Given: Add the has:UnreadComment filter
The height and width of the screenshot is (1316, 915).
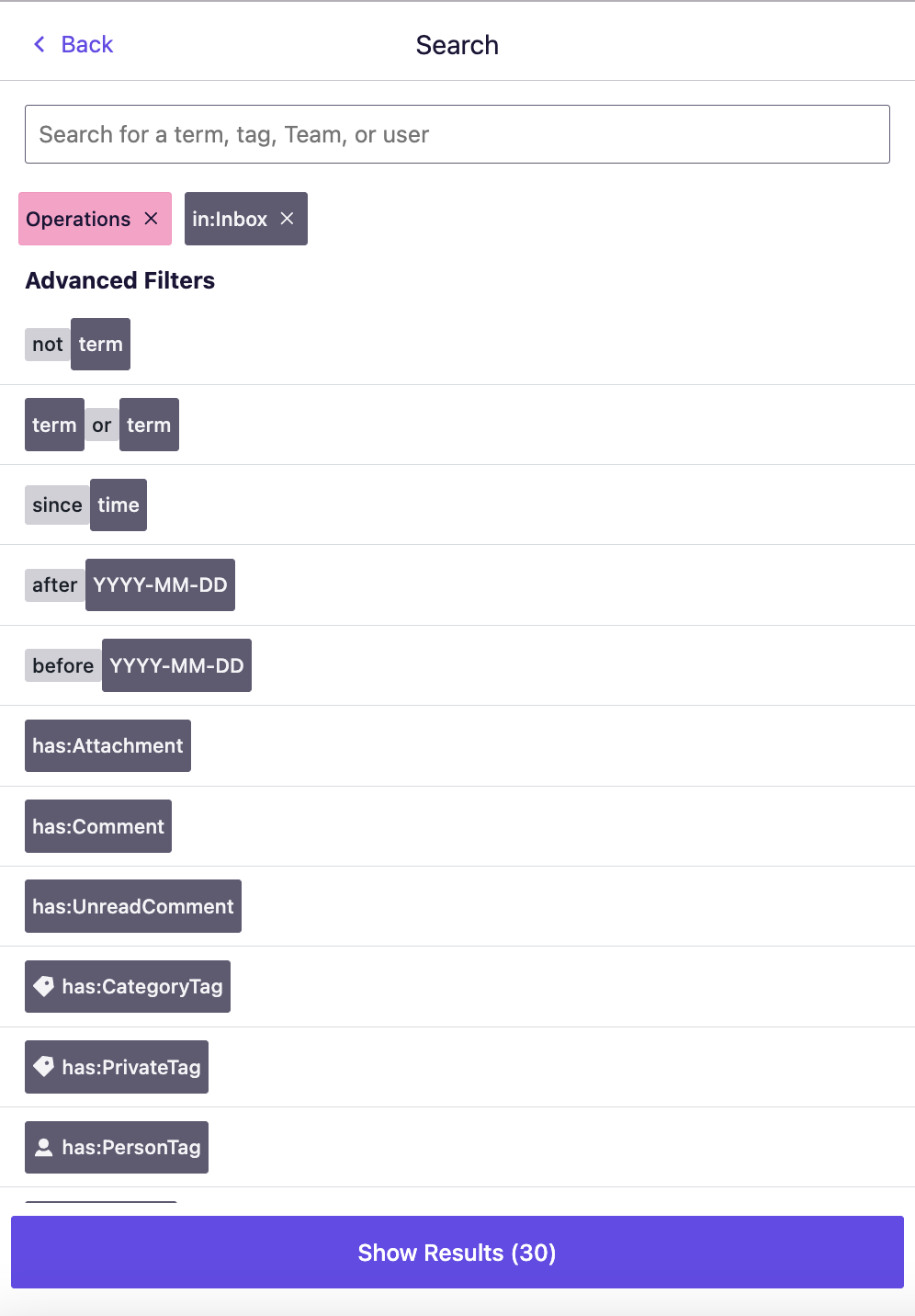Looking at the screenshot, I should [133, 906].
